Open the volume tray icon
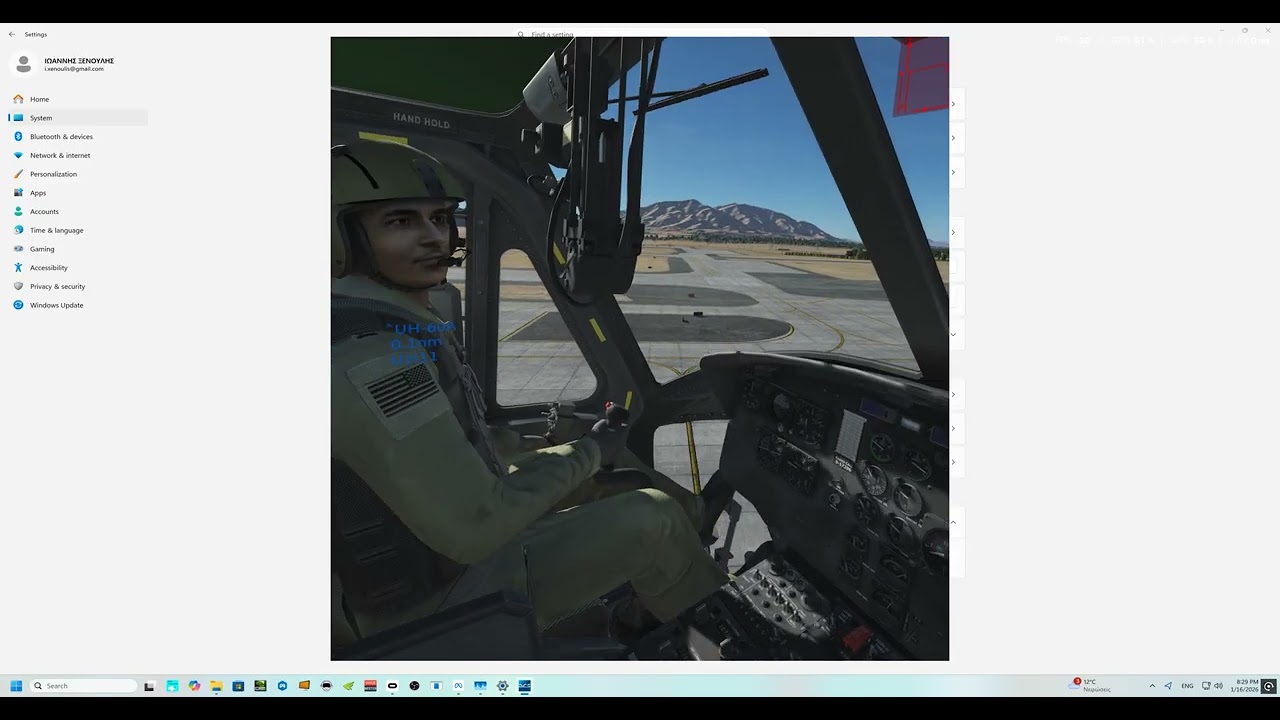This screenshot has width=1280, height=720. 1218,686
